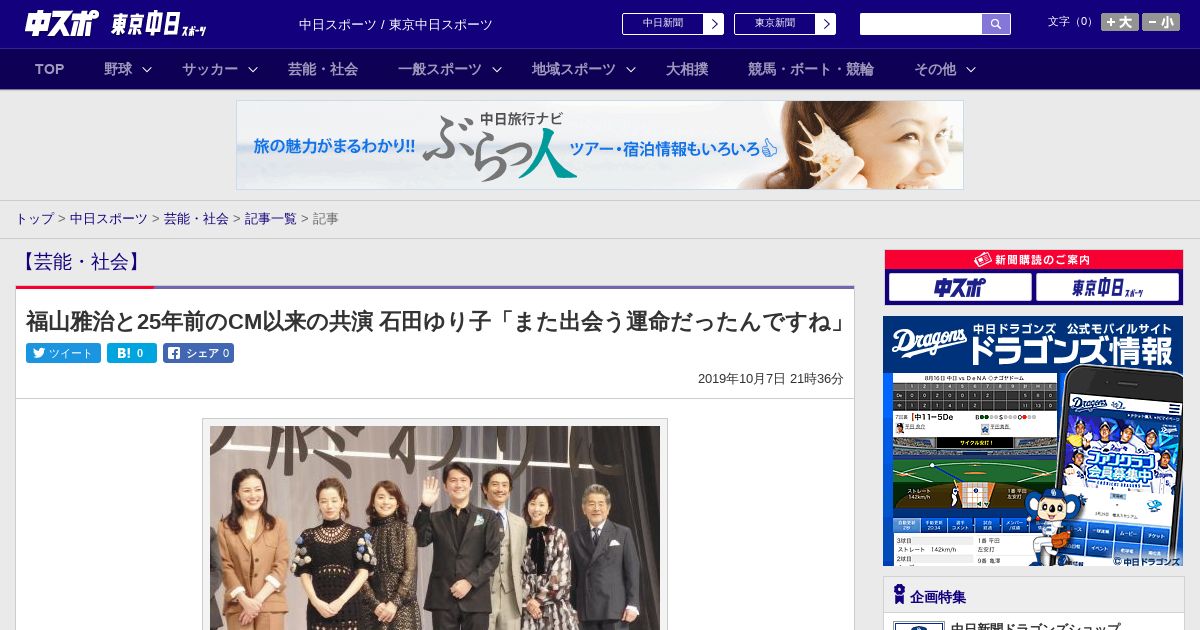Image resolution: width=1200 pixels, height=630 pixels.
Task: Click the 東京中日スポーツ subscription button
Action: pos(1107,287)
